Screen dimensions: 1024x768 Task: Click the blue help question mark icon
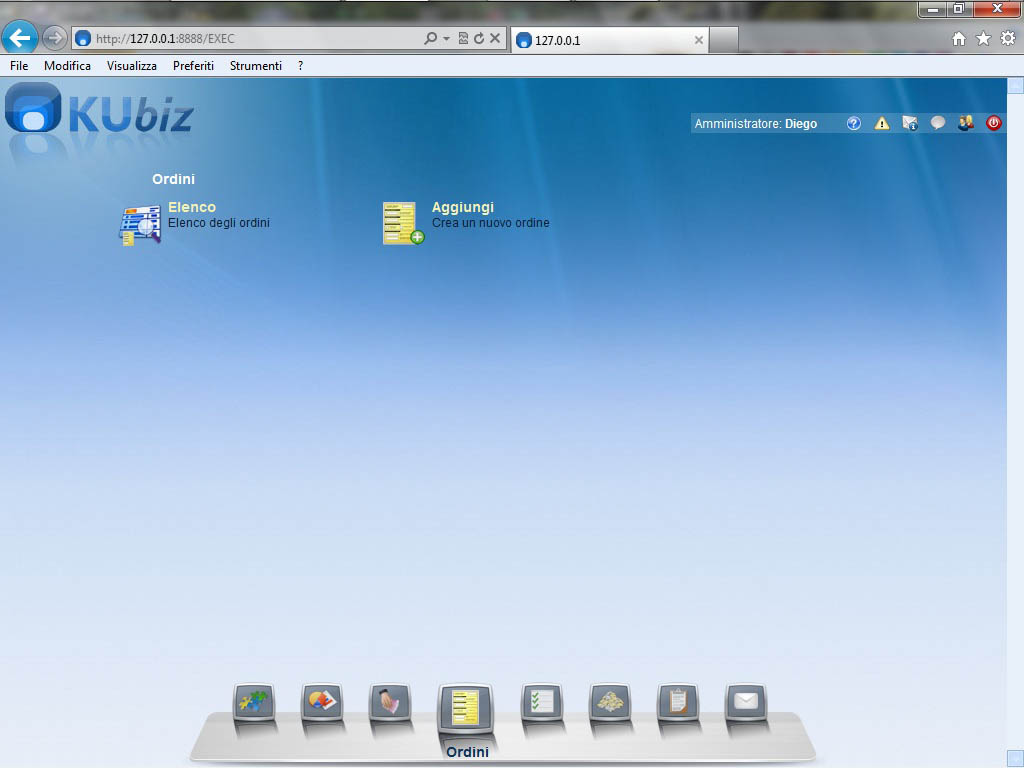point(854,124)
